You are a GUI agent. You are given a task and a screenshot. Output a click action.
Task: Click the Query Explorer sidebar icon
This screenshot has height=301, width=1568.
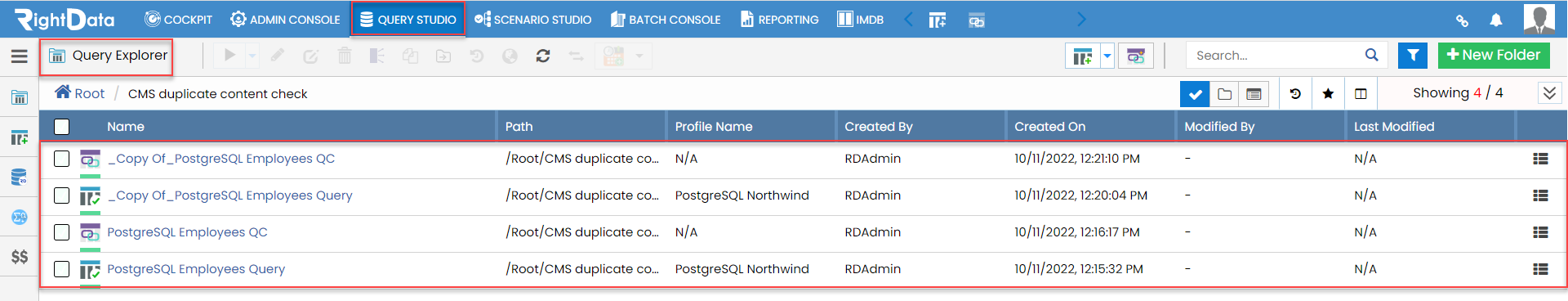tap(19, 98)
